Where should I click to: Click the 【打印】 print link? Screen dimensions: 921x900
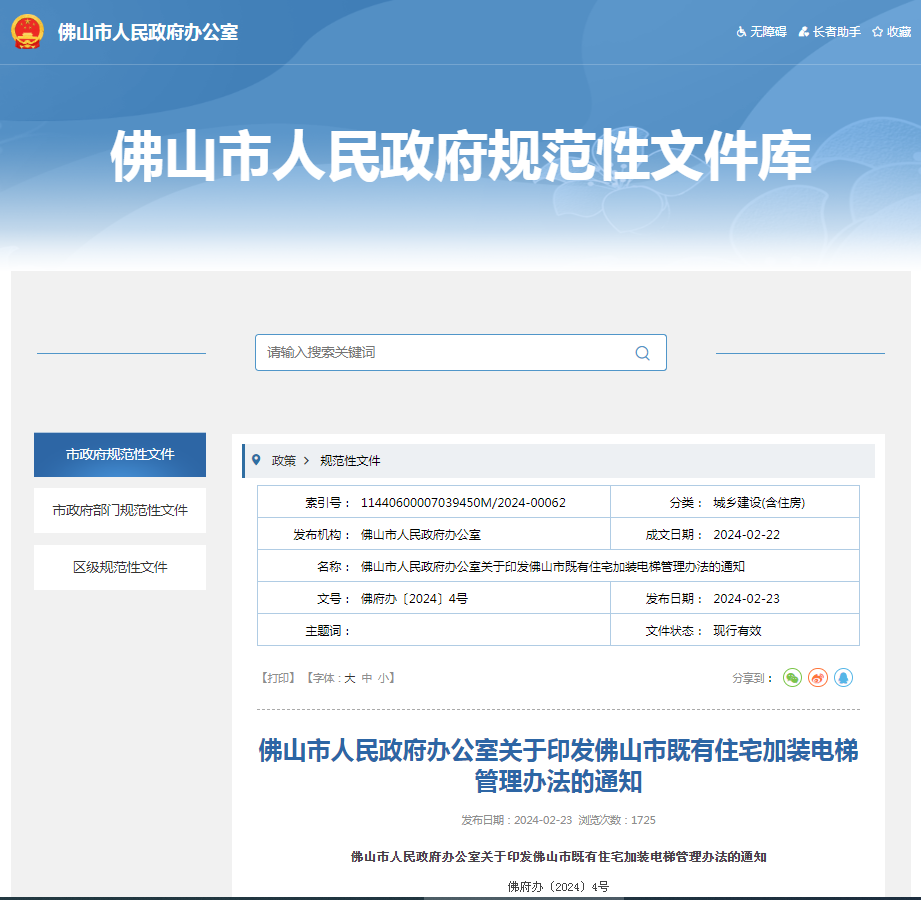coord(278,678)
